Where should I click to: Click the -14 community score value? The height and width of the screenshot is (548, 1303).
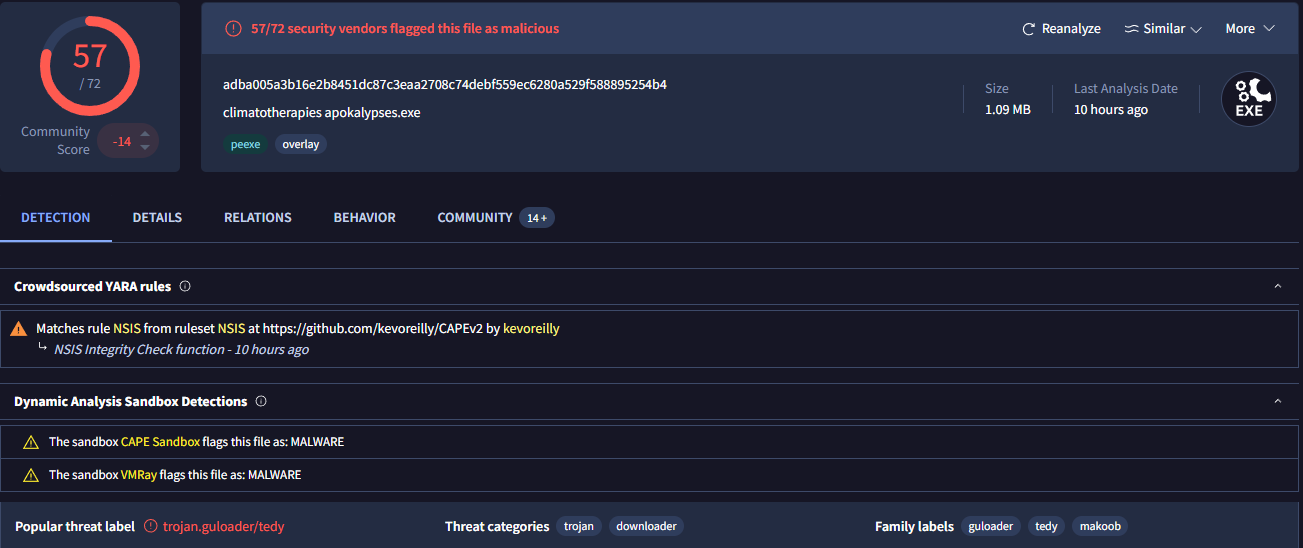(x=122, y=142)
